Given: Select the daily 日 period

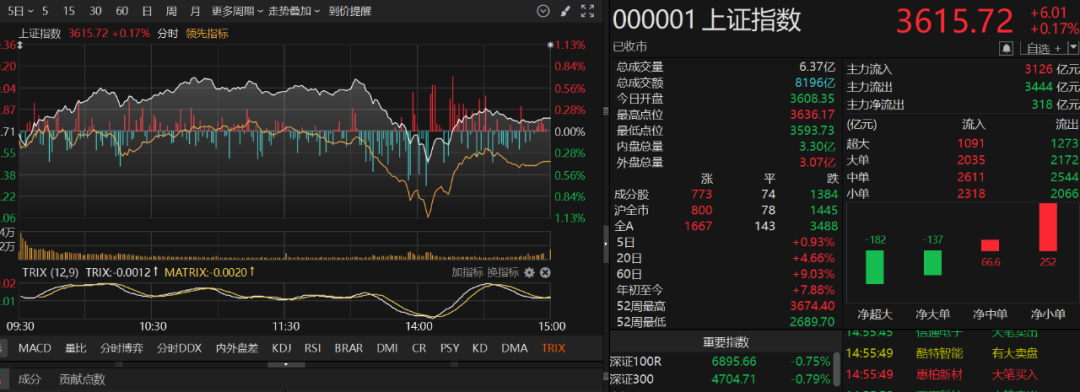Looking at the screenshot, I should (147, 11).
